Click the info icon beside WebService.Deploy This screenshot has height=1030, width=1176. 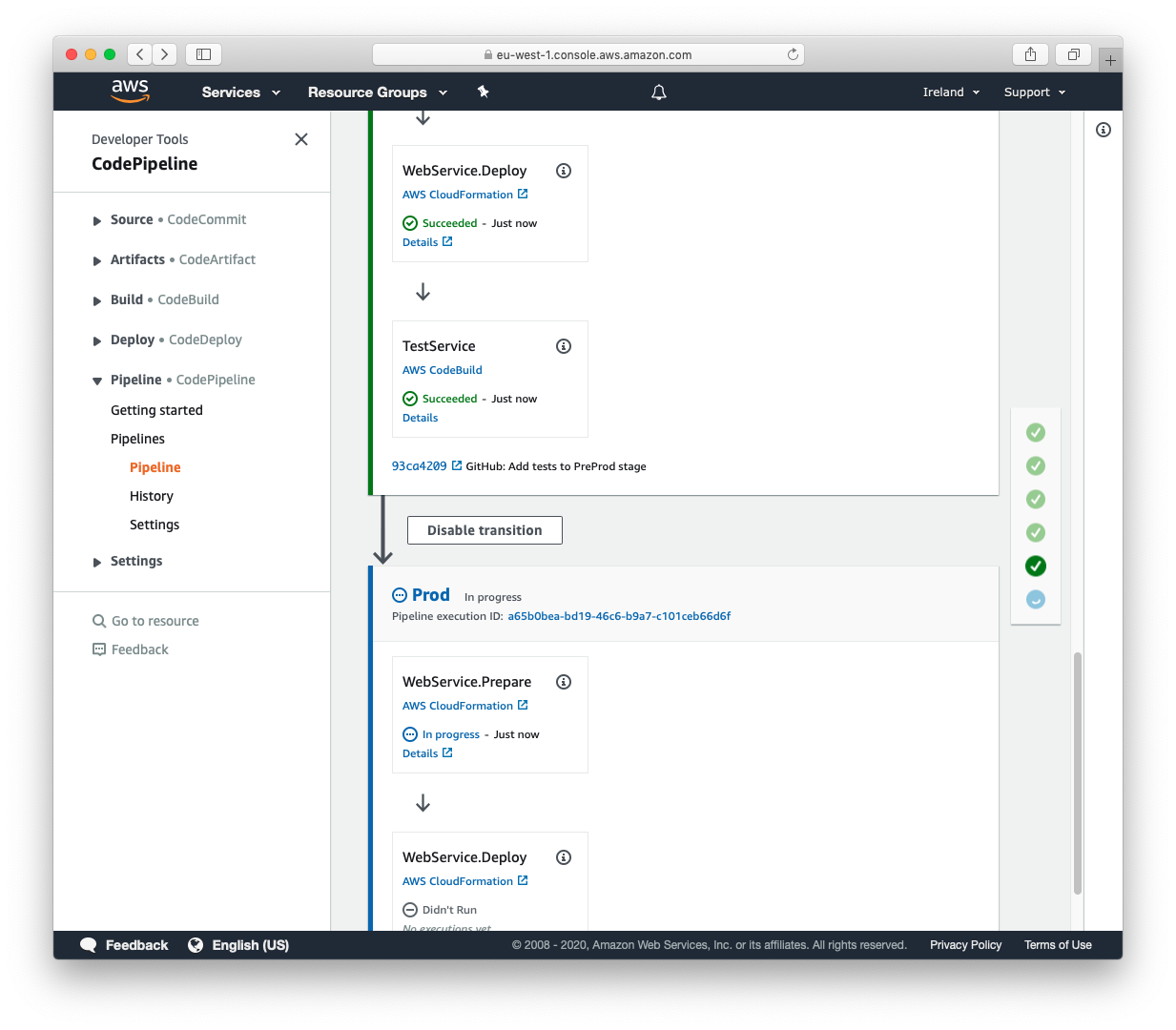coord(564,170)
